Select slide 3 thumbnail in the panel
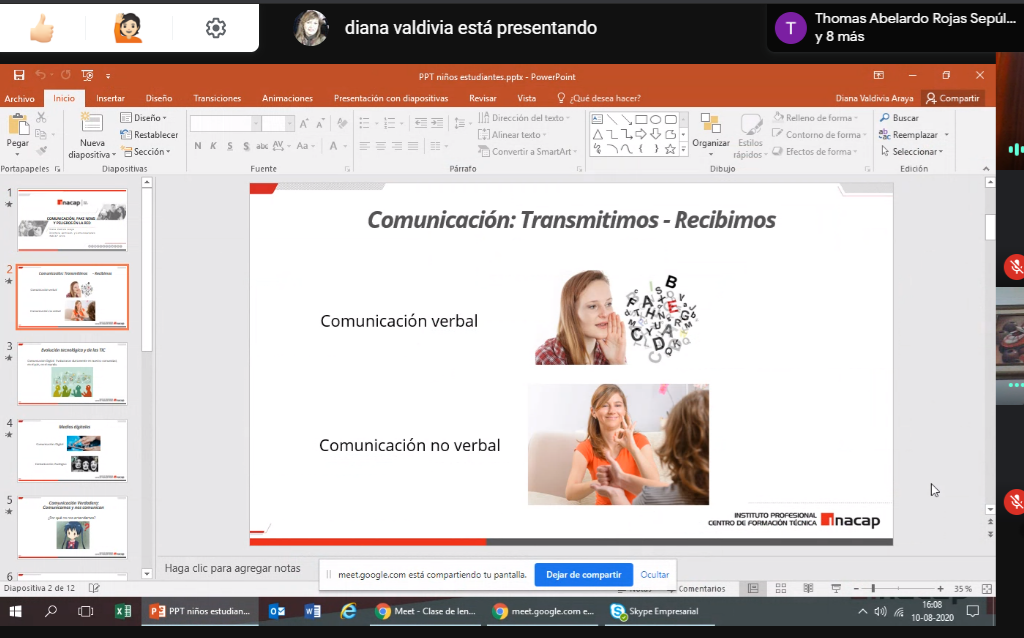Image resolution: width=1024 pixels, height=638 pixels. pyautogui.click(x=72, y=374)
